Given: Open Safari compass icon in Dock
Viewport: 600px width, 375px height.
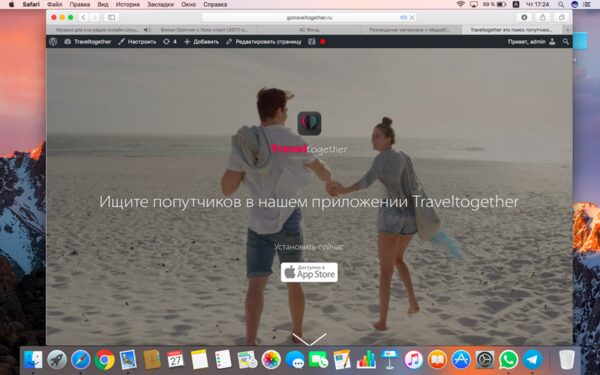Looking at the screenshot, I should point(81,360).
